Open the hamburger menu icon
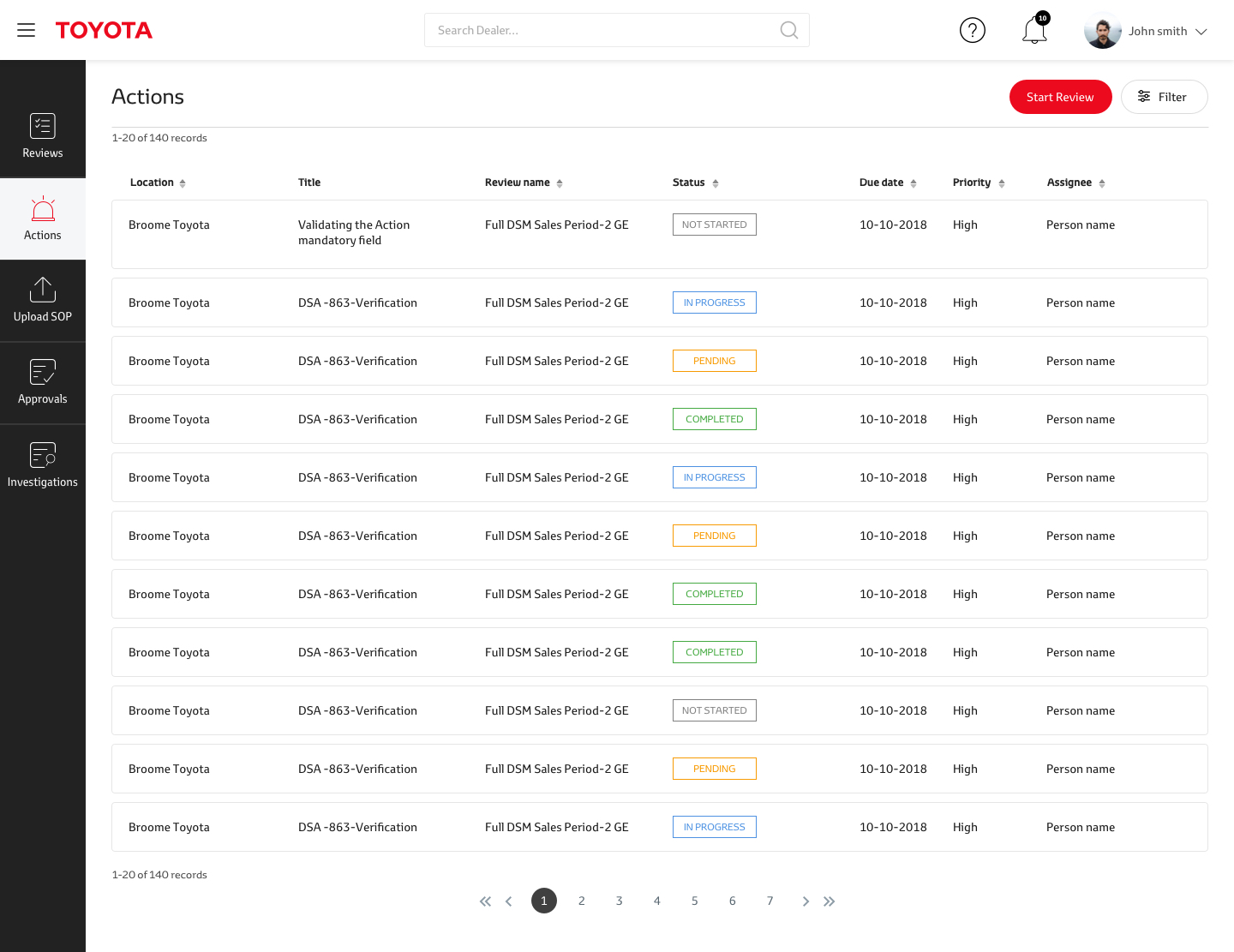 pos(27,30)
